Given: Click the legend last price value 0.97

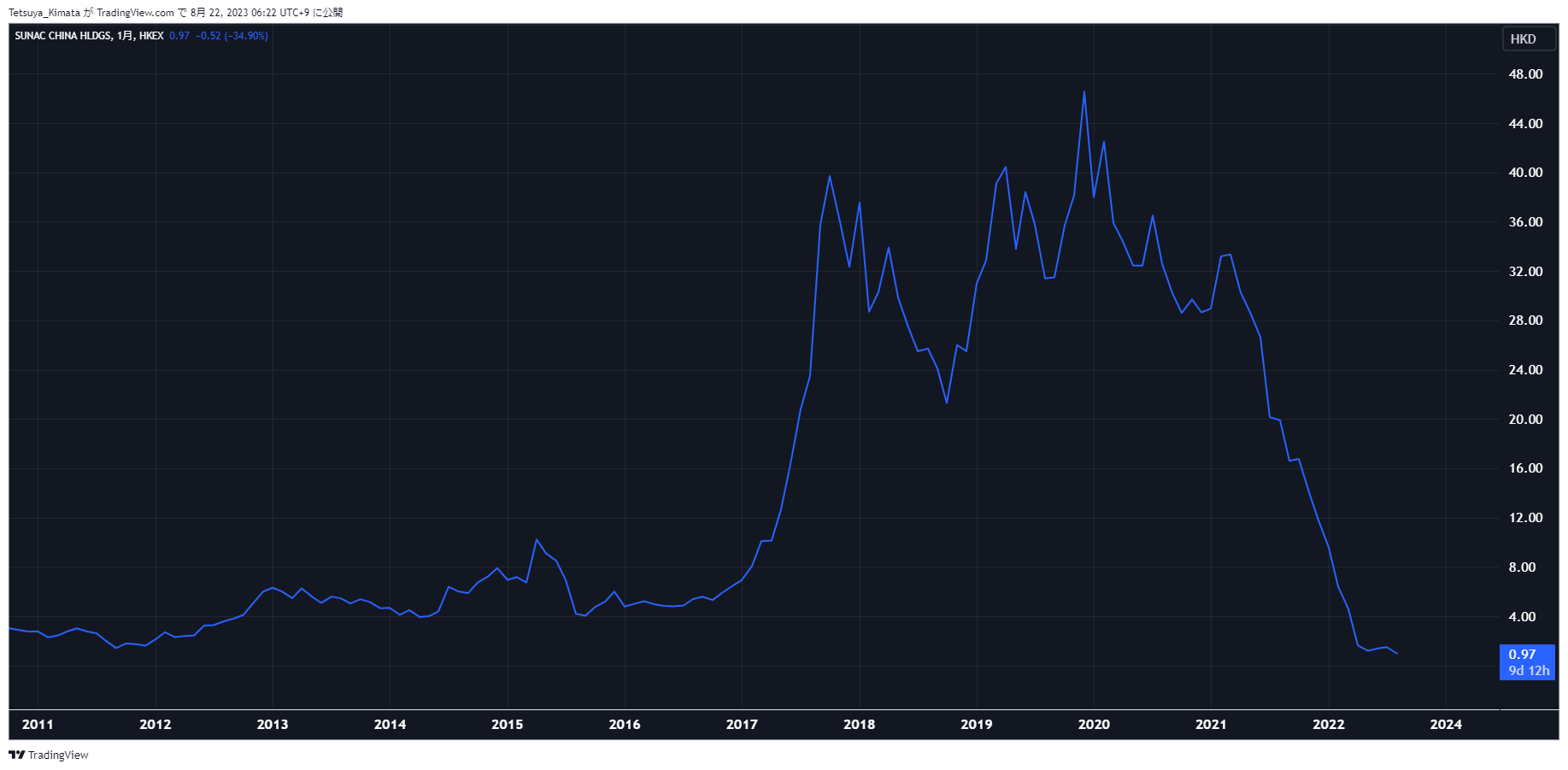Looking at the screenshot, I should pyautogui.click(x=179, y=36).
